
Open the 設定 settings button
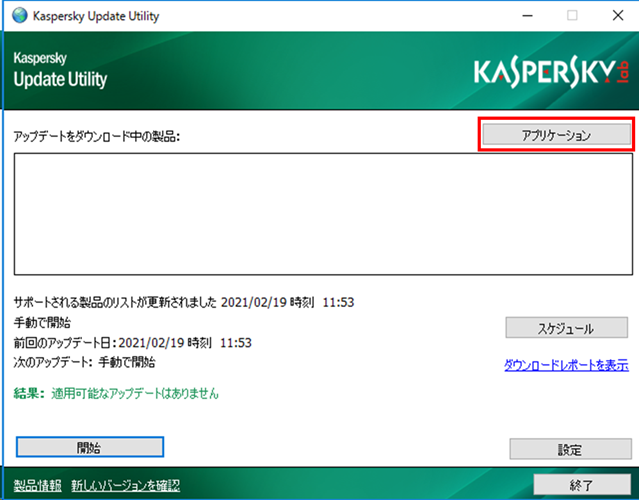[570, 449]
